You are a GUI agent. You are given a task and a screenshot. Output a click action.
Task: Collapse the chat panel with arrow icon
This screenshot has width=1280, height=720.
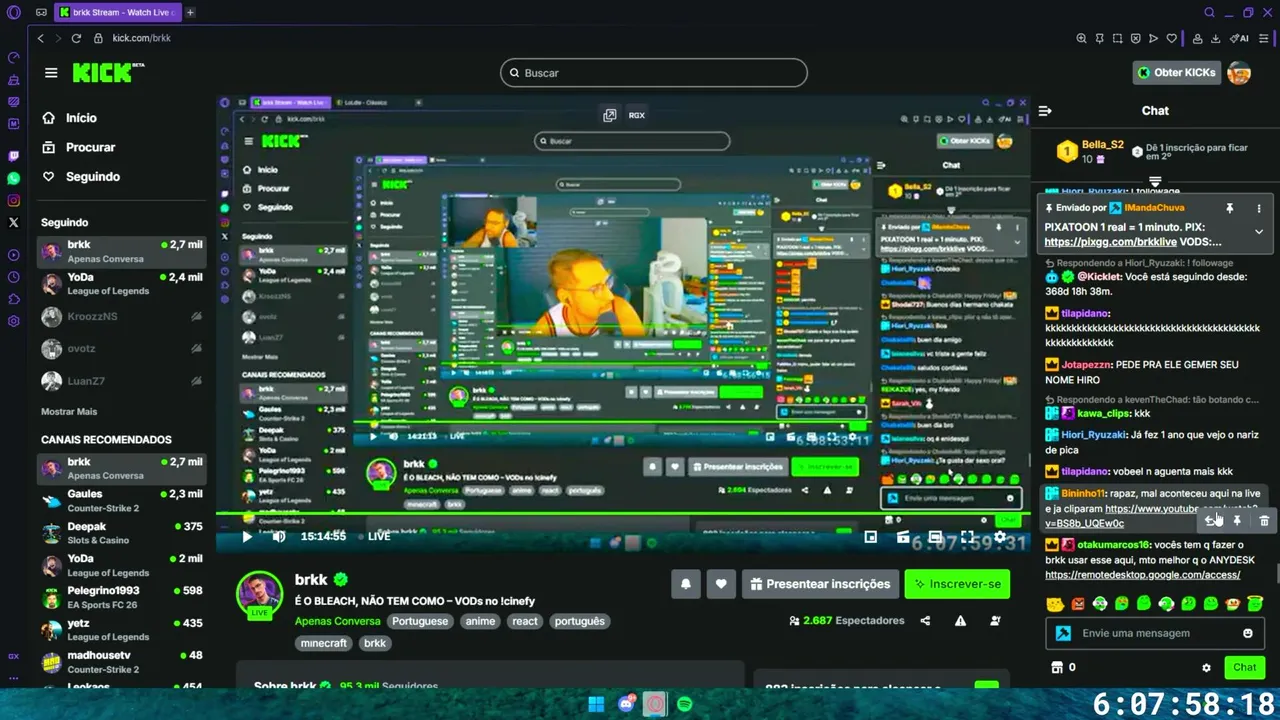(x=1045, y=111)
